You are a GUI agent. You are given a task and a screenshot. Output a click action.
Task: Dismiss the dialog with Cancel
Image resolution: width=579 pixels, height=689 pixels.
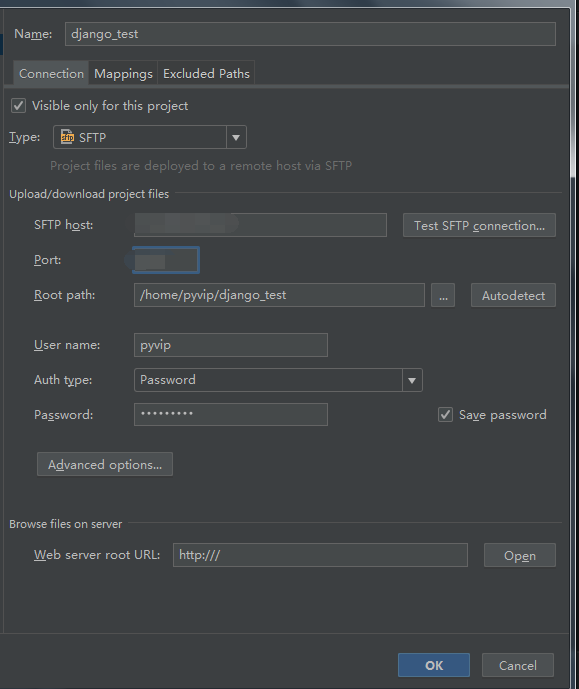517,665
